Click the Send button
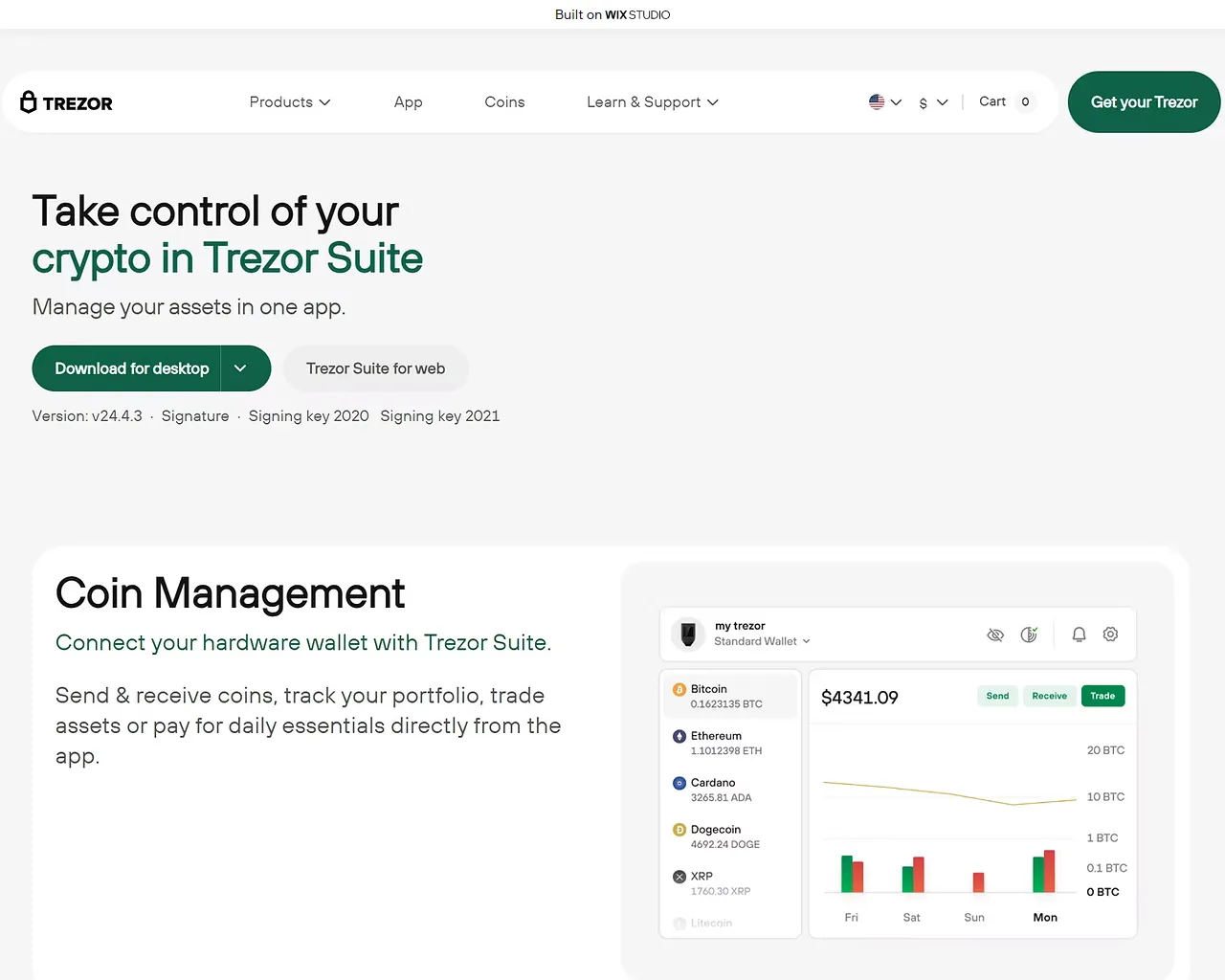 click(x=997, y=696)
